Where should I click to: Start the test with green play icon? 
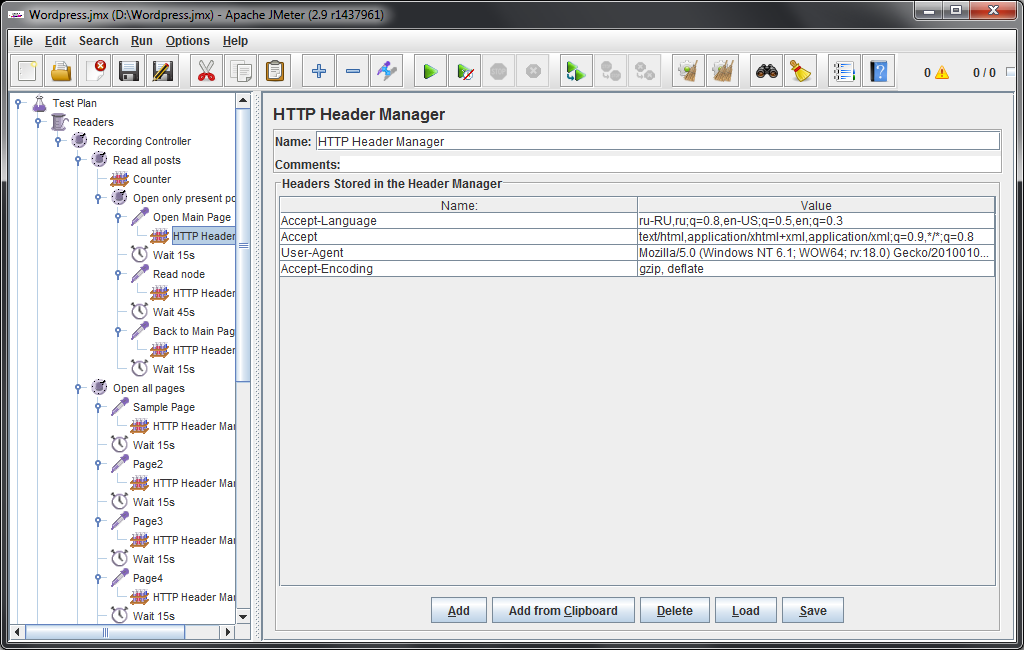coord(430,71)
